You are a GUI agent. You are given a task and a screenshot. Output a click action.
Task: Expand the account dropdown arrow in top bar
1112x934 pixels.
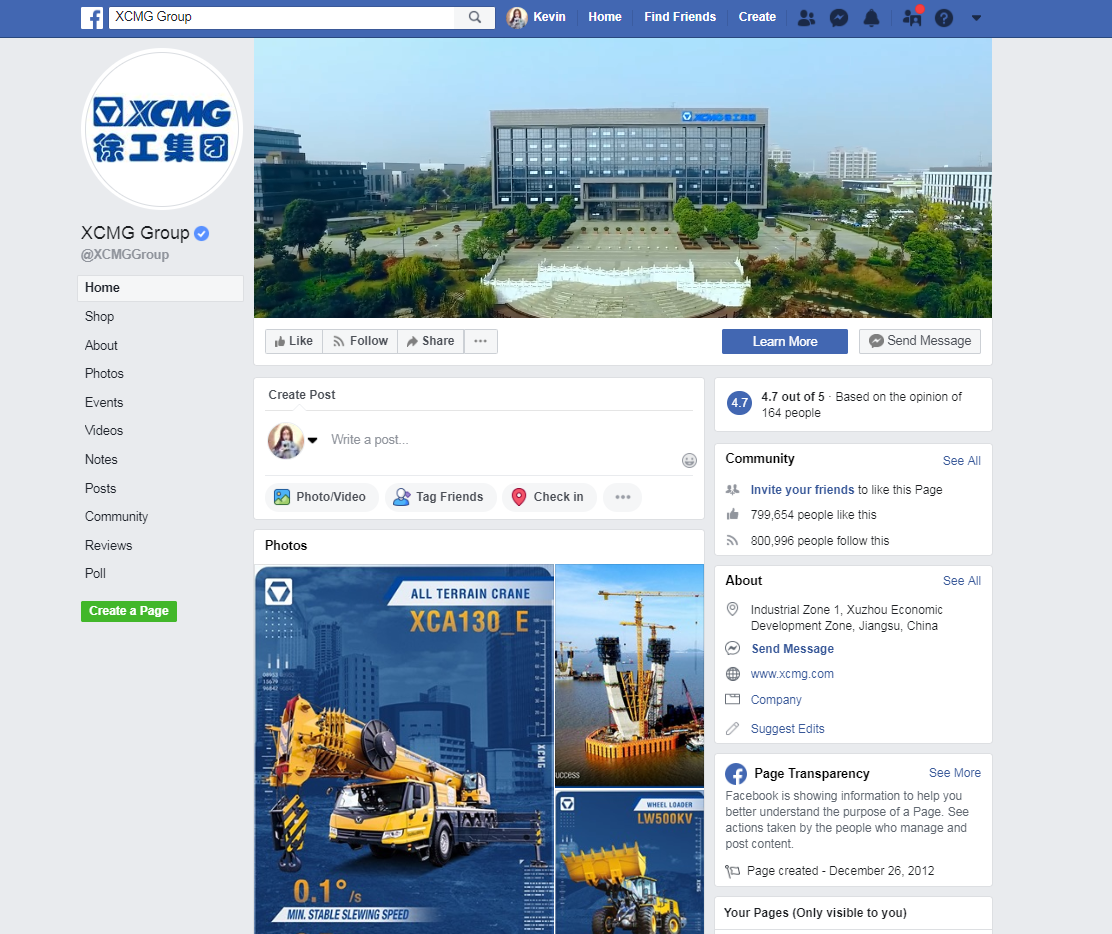(977, 17)
